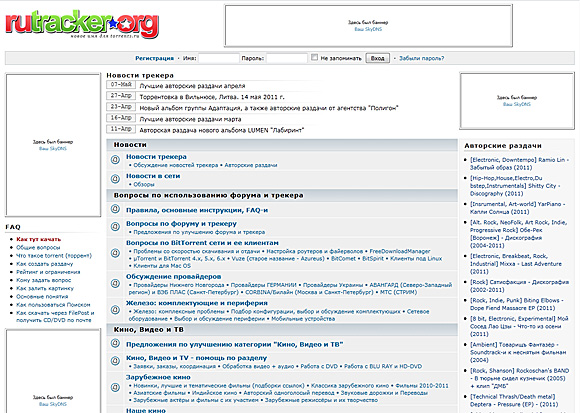Open the Регистрация link

click(x=154, y=58)
